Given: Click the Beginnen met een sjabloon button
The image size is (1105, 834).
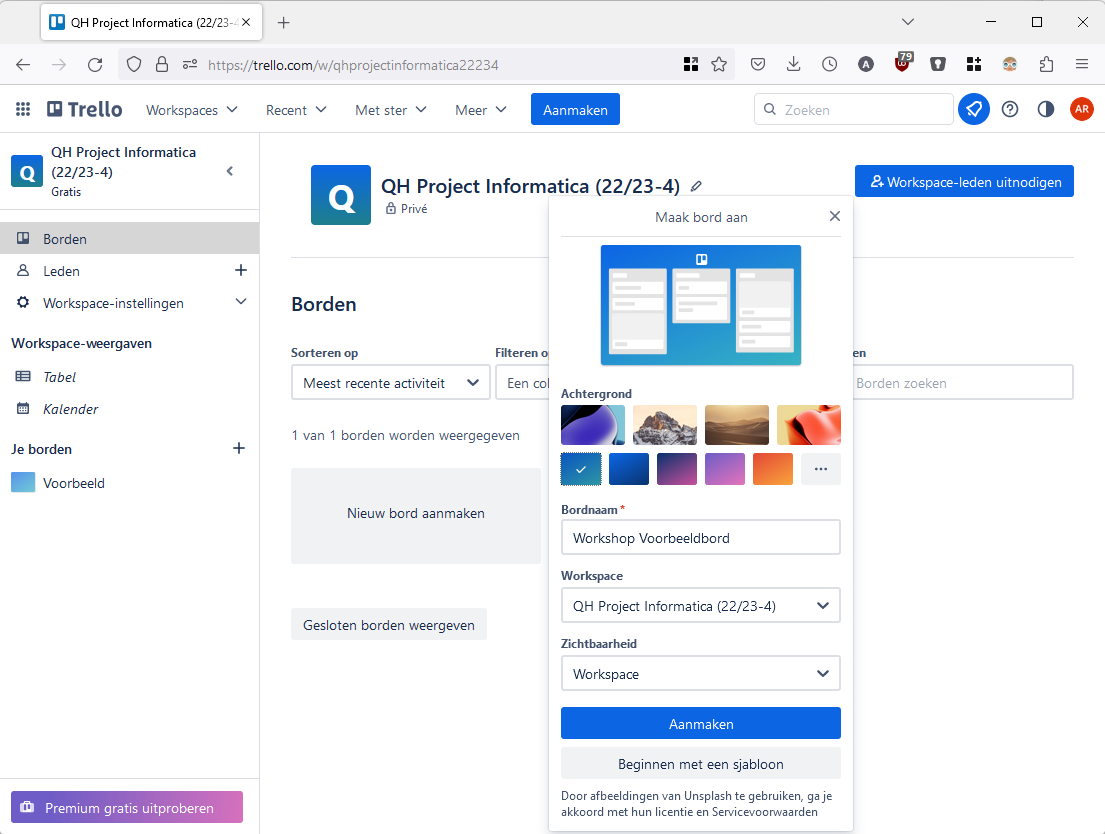Looking at the screenshot, I should tap(700, 764).
